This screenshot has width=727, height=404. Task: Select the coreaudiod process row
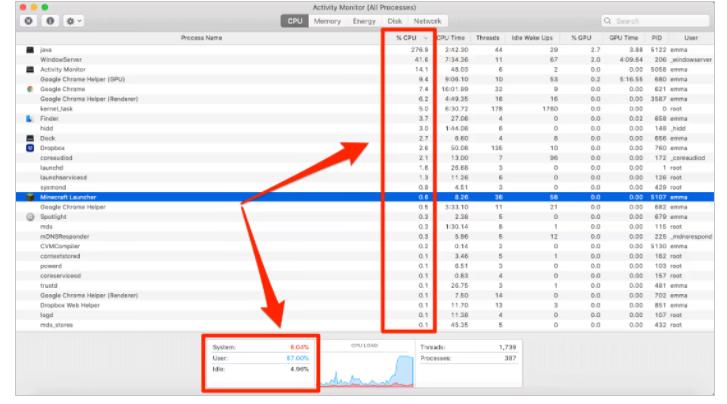tap(365, 158)
